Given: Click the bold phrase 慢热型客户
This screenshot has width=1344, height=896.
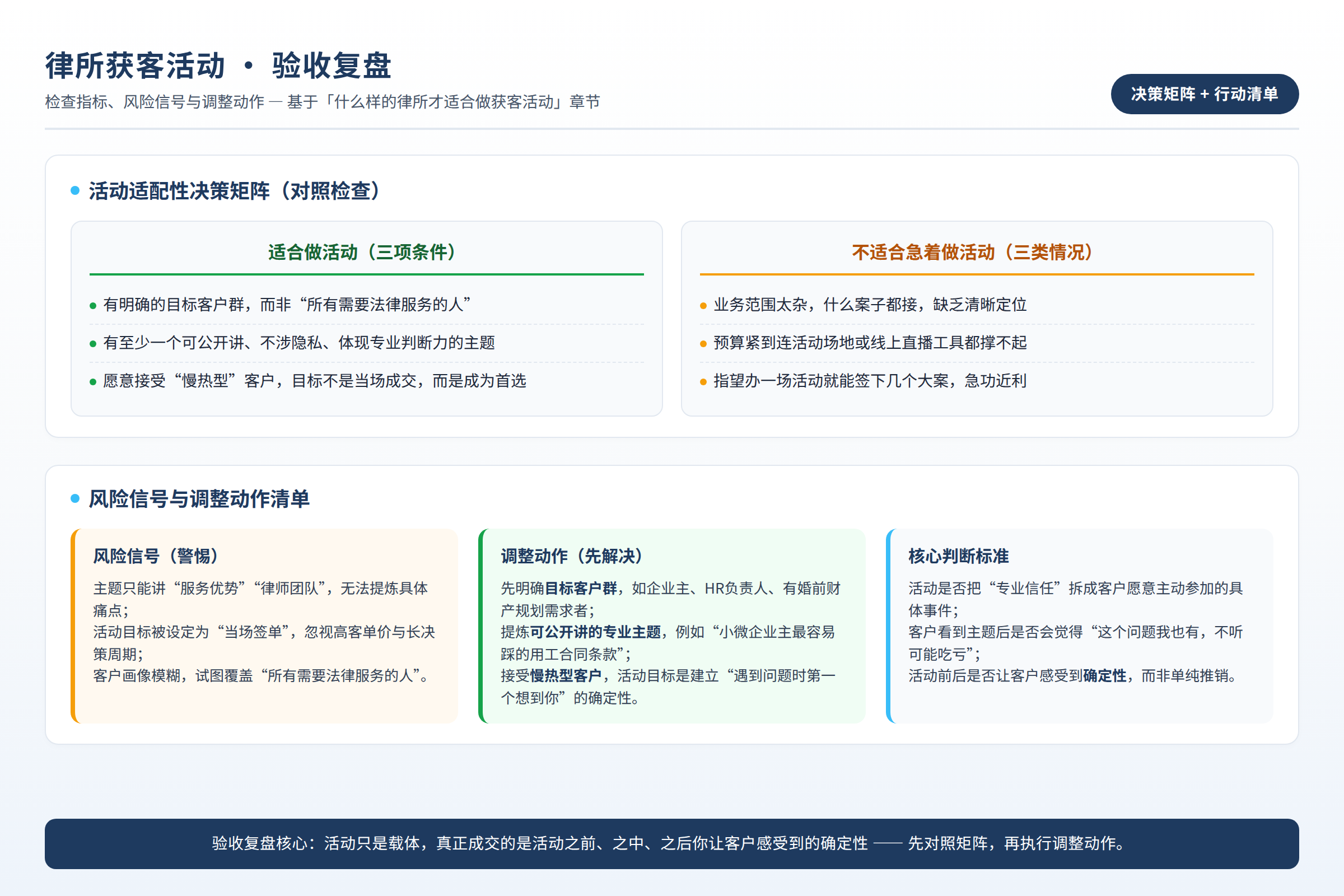Looking at the screenshot, I should [566, 676].
